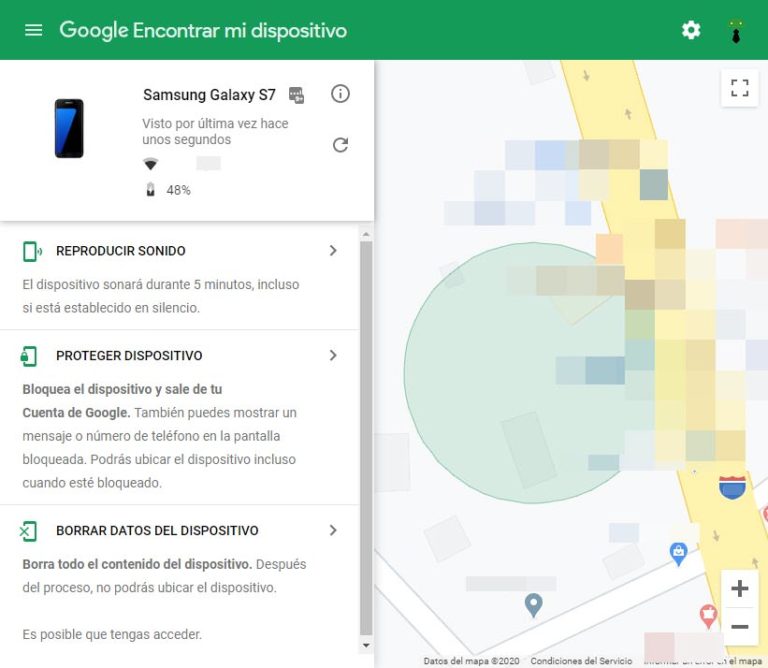Click 'Es posible que tengas acceder' text
This screenshot has height=668, width=768.
pyautogui.click(x=112, y=634)
